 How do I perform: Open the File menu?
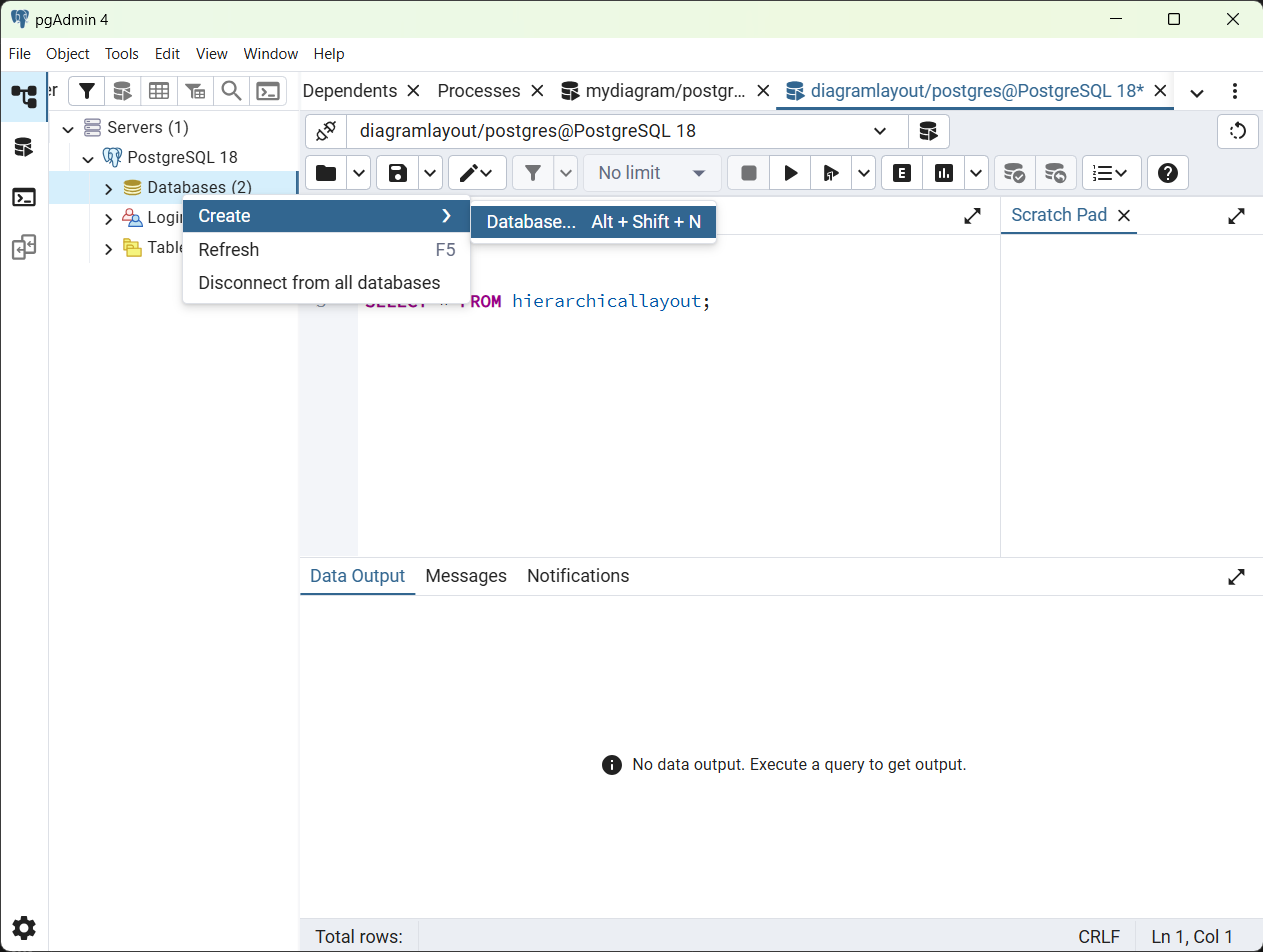[x=20, y=54]
